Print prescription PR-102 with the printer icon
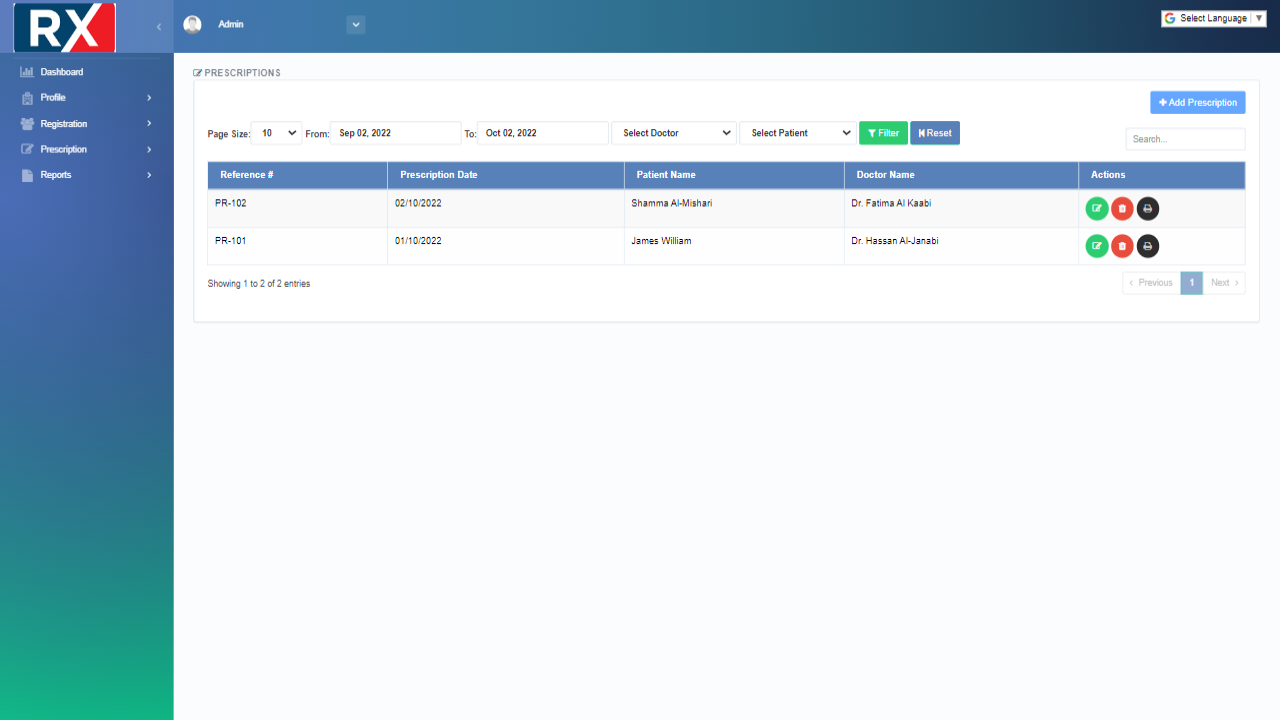Viewport: 1280px width, 720px height. (x=1148, y=209)
